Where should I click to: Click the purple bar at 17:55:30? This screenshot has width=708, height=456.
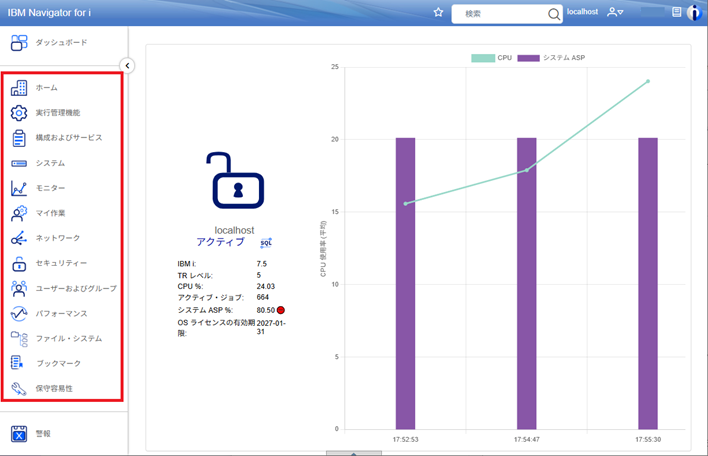[648, 284]
